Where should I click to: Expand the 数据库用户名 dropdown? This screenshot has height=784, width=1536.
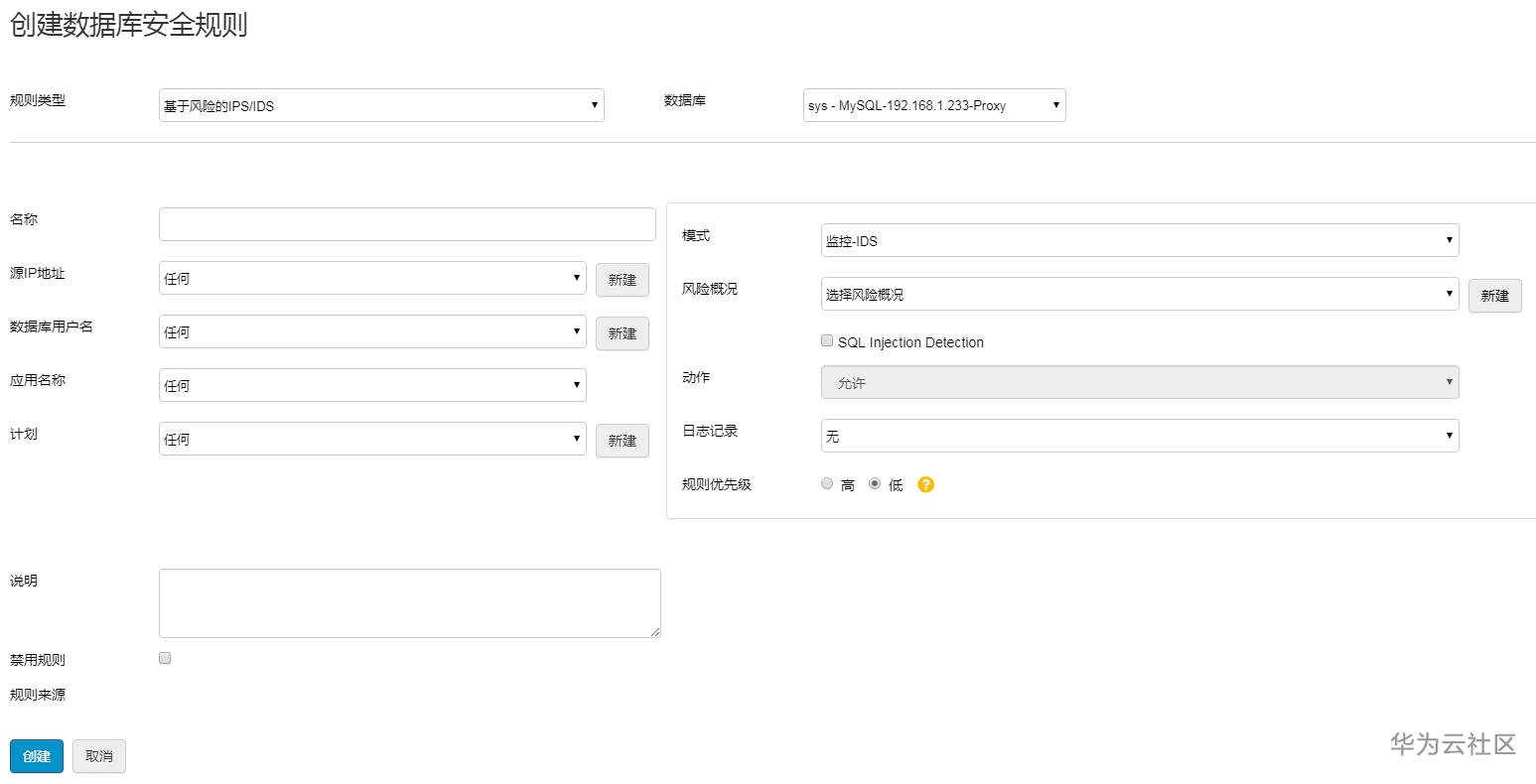tap(372, 331)
